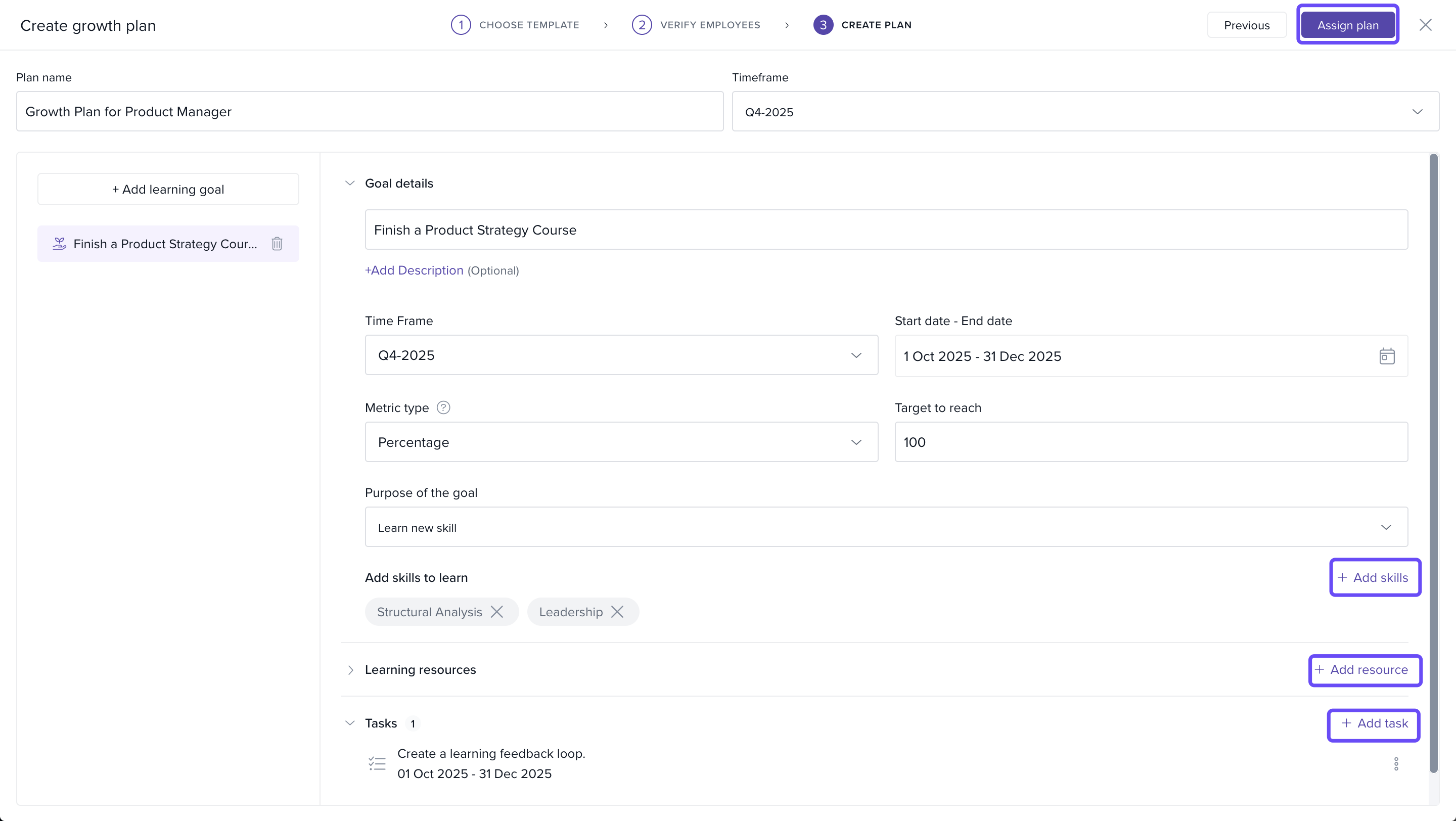Collapse the Goal details section
Screen dimensions: 1456x821
click(x=350, y=183)
